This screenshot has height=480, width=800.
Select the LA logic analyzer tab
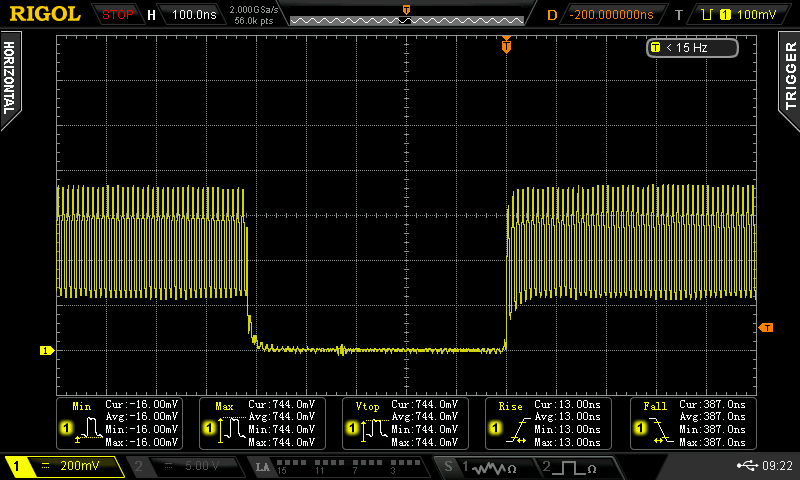[263, 467]
